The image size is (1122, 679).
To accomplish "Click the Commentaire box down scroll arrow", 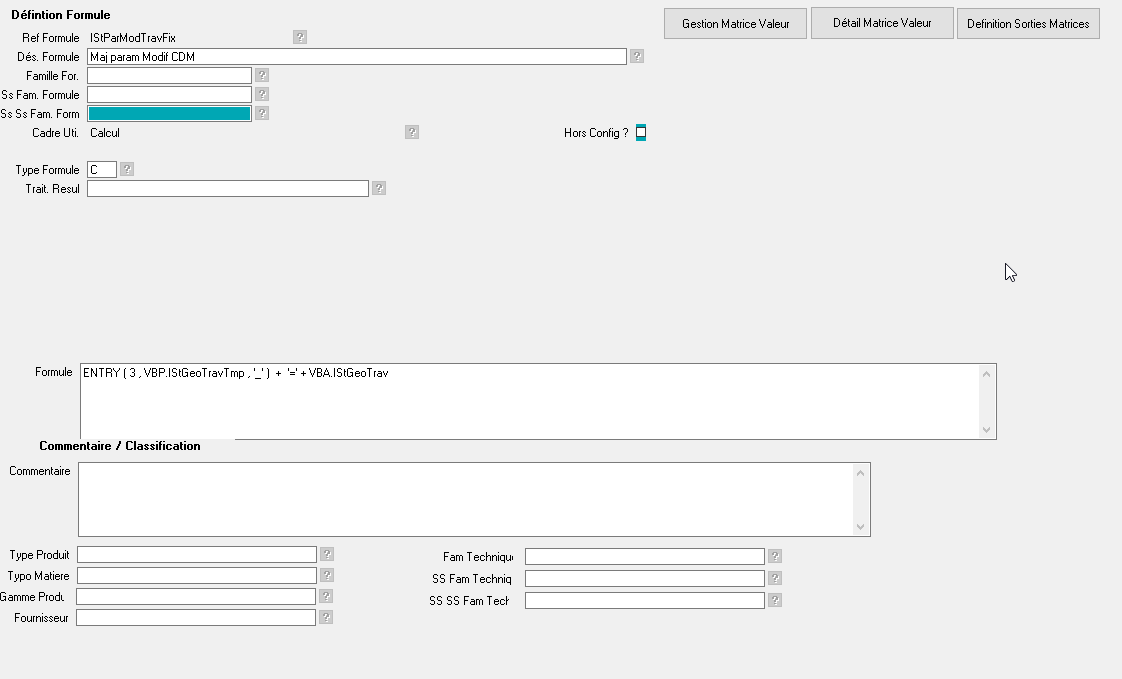I will pos(862,527).
